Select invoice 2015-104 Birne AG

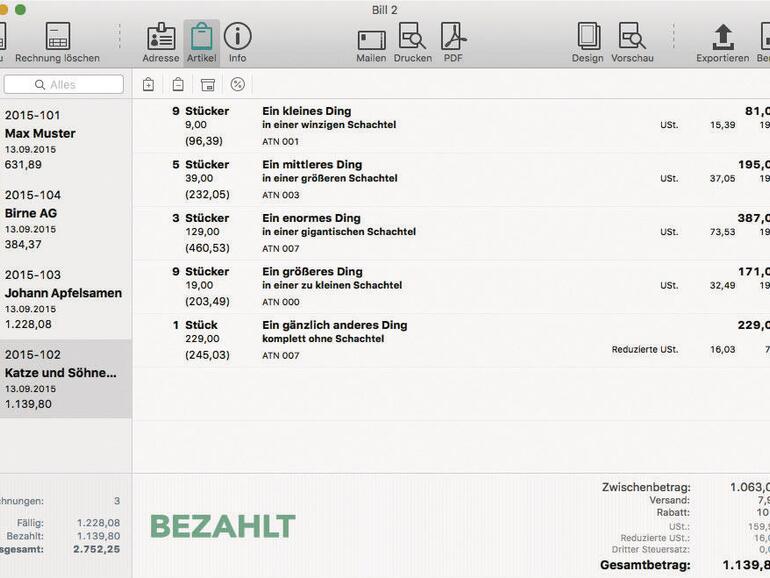tap(66, 220)
